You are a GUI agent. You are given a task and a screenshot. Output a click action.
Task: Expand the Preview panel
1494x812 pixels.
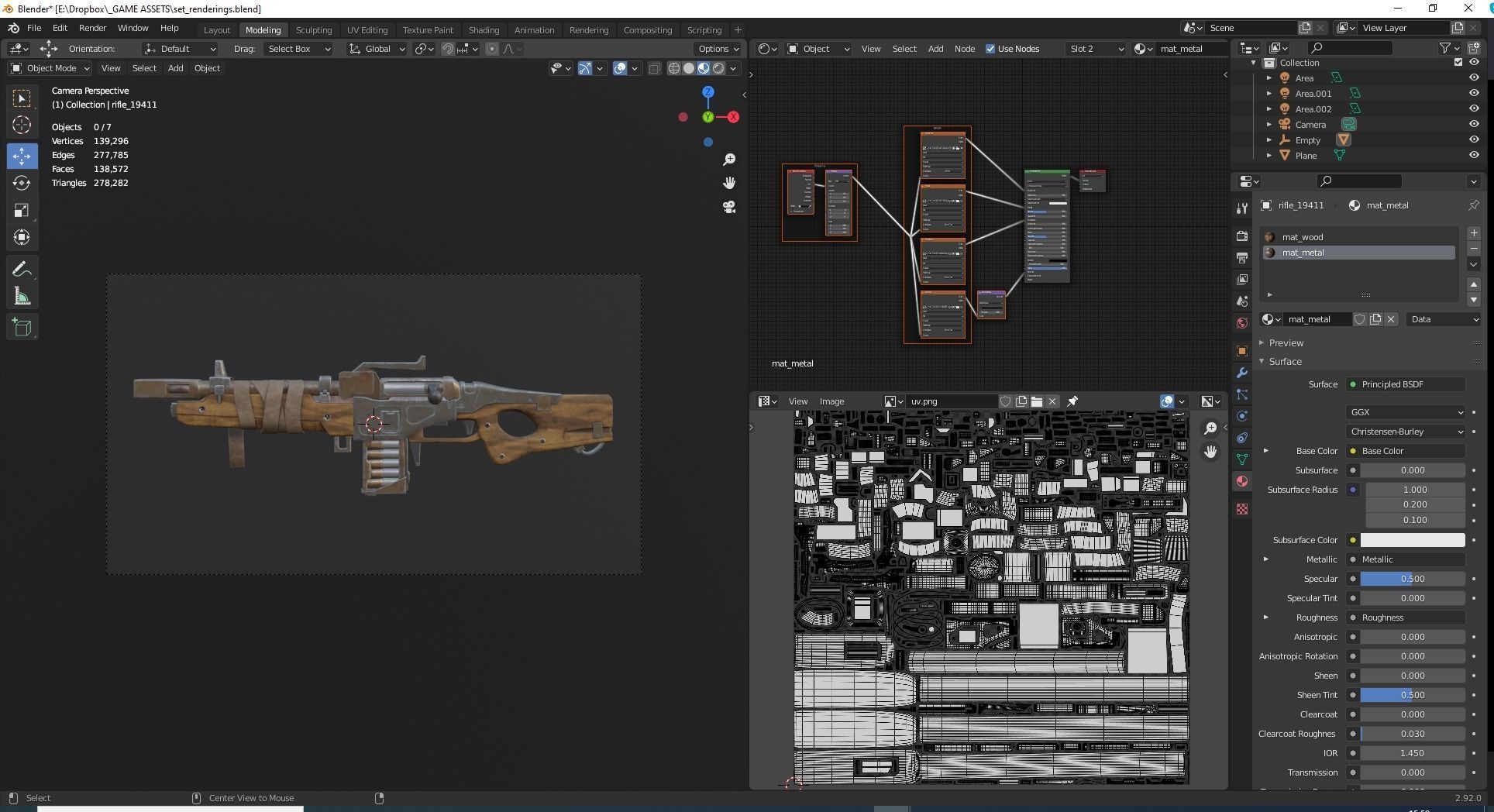click(x=1286, y=342)
